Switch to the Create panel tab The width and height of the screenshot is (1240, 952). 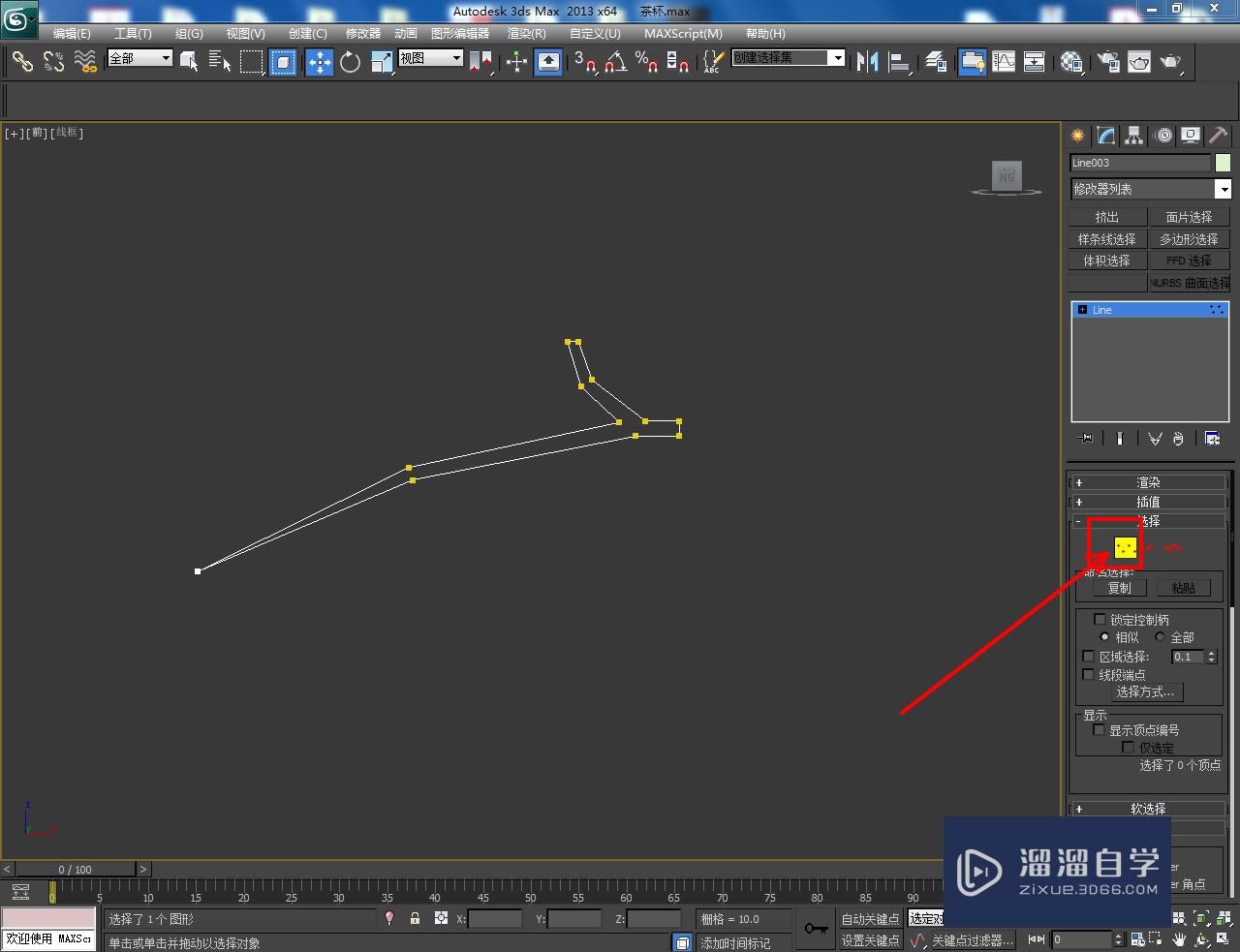[x=1078, y=136]
